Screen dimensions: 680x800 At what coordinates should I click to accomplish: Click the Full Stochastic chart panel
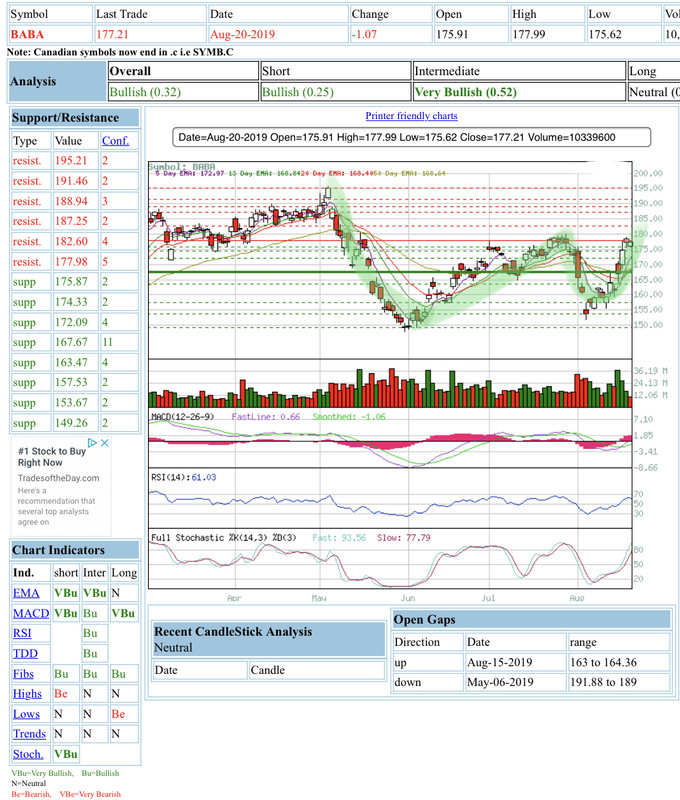tap(390, 559)
